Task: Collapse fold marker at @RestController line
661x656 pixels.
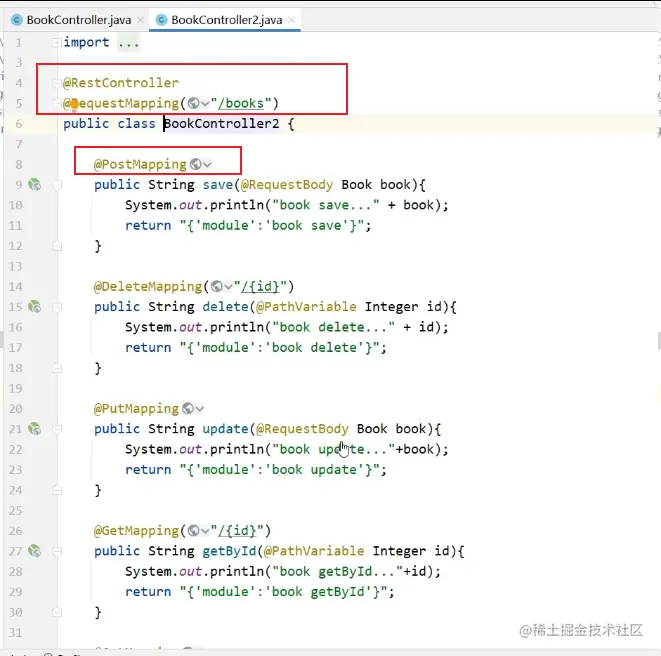Action: coord(57,83)
